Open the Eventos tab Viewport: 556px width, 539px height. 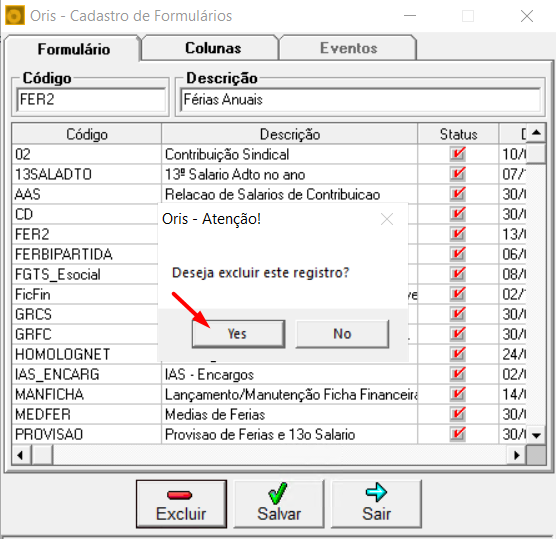click(x=349, y=48)
